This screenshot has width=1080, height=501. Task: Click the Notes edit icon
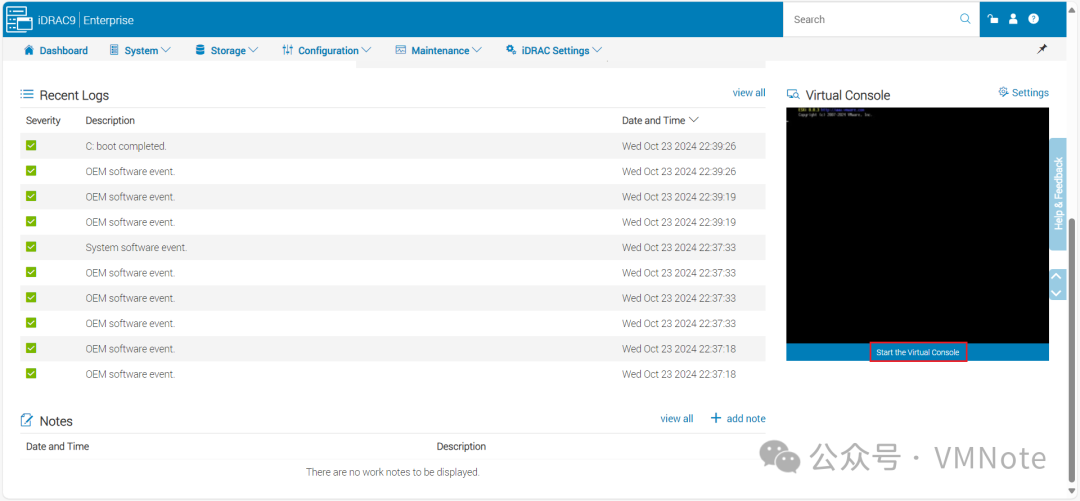click(27, 420)
